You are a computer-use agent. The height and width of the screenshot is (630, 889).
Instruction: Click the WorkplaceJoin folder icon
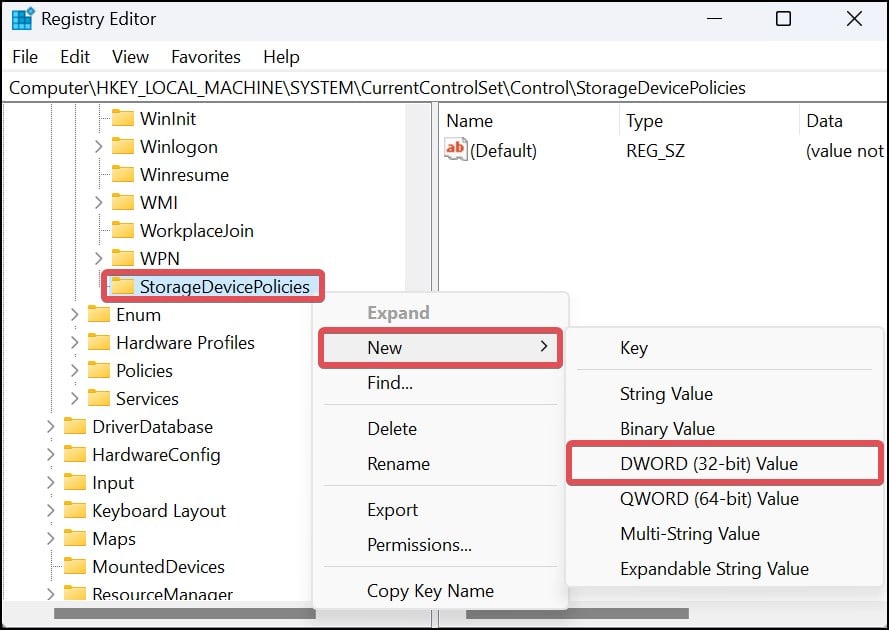pos(123,230)
